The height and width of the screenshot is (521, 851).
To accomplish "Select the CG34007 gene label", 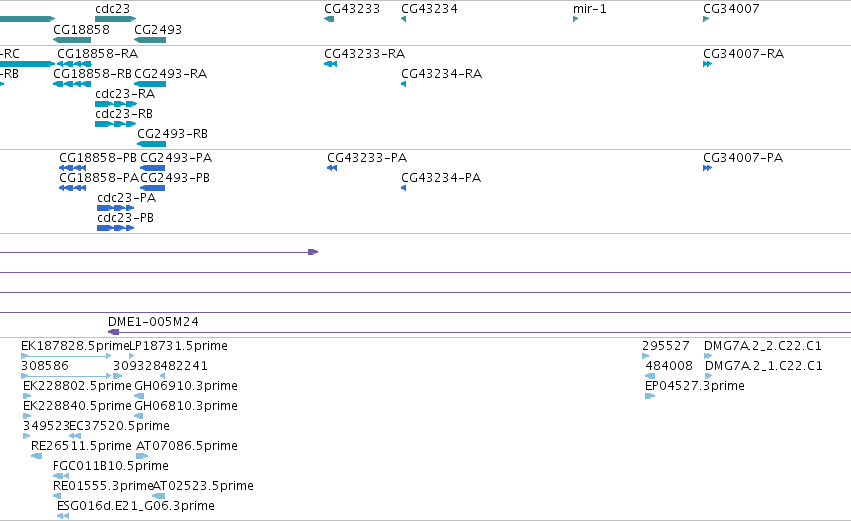I will (731, 9).
